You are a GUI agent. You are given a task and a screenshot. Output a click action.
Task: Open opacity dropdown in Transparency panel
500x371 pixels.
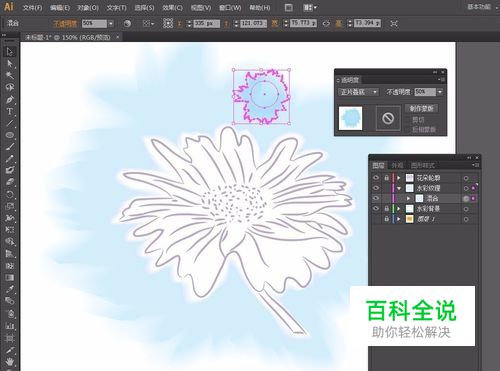pos(440,92)
